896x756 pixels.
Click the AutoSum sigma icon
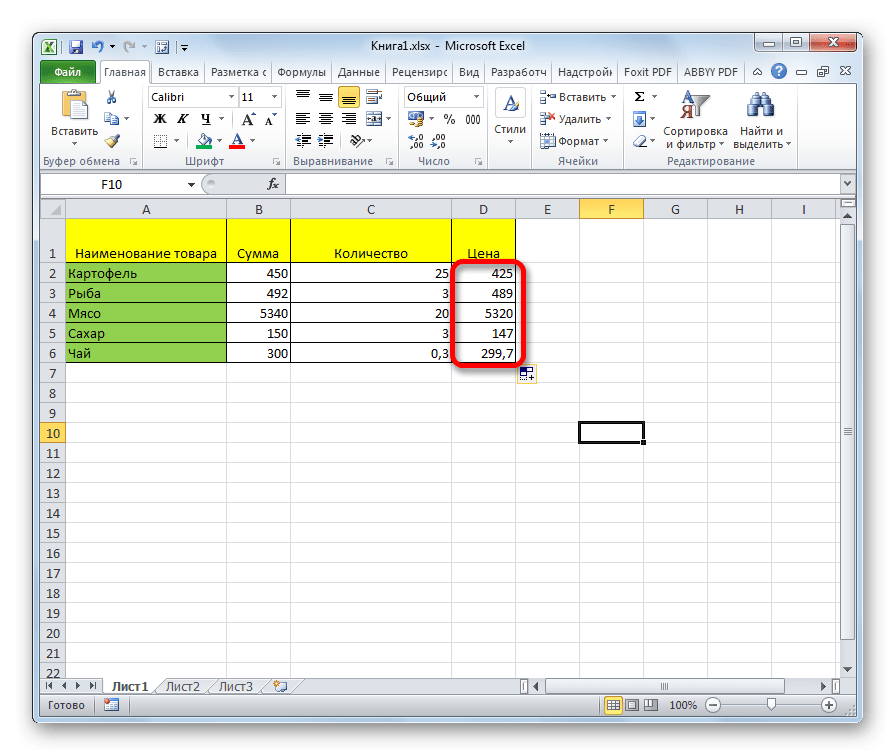[x=640, y=97]
